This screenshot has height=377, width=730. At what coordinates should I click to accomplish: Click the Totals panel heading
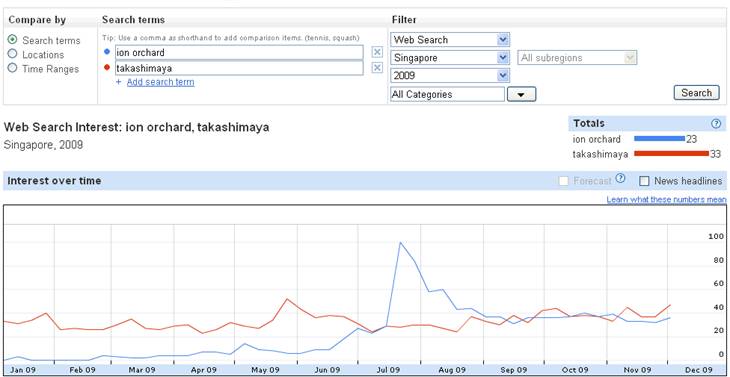coord(589,123)
